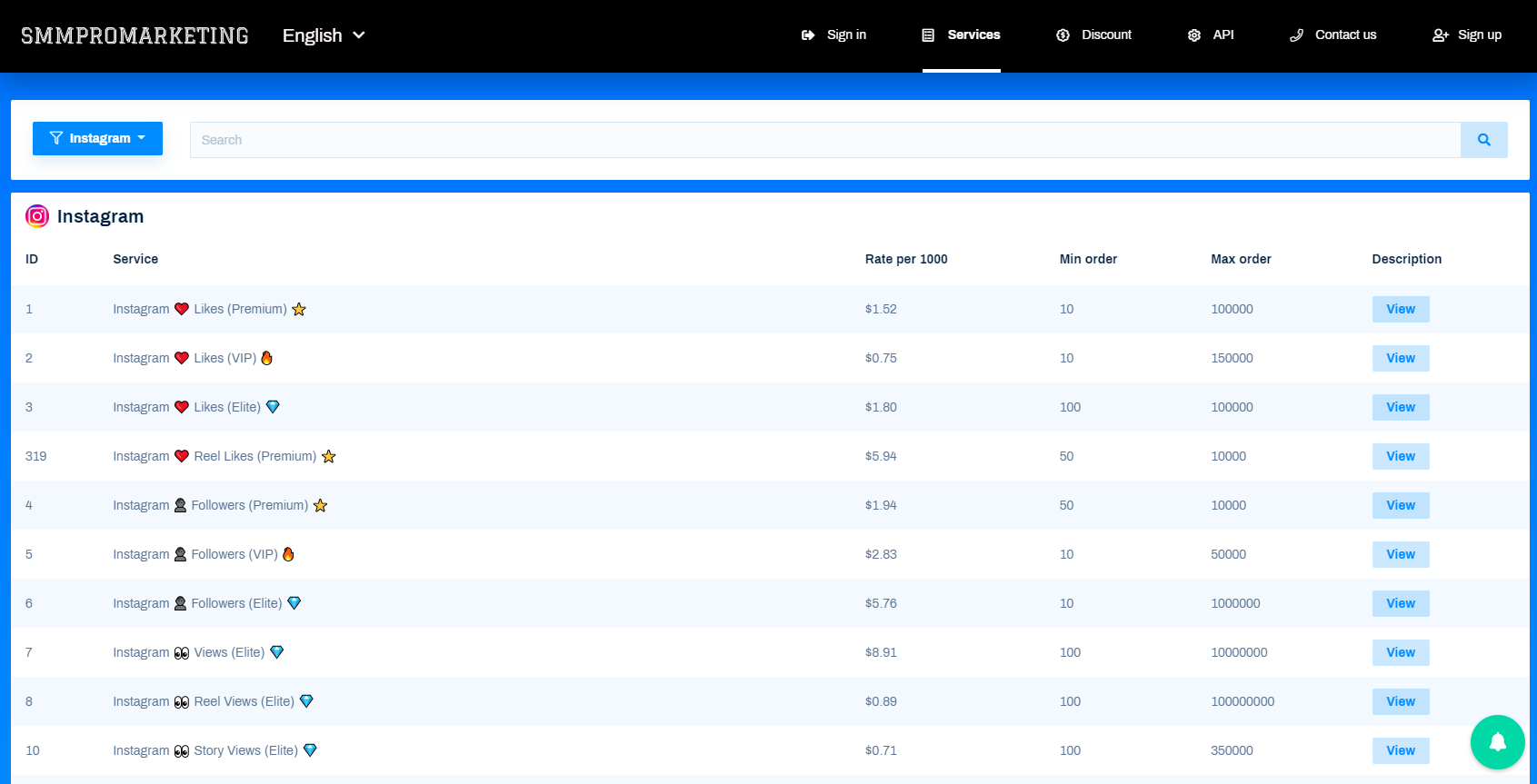Click the Max order column header
The image size is (1537, 784).
click(1241, 259)
